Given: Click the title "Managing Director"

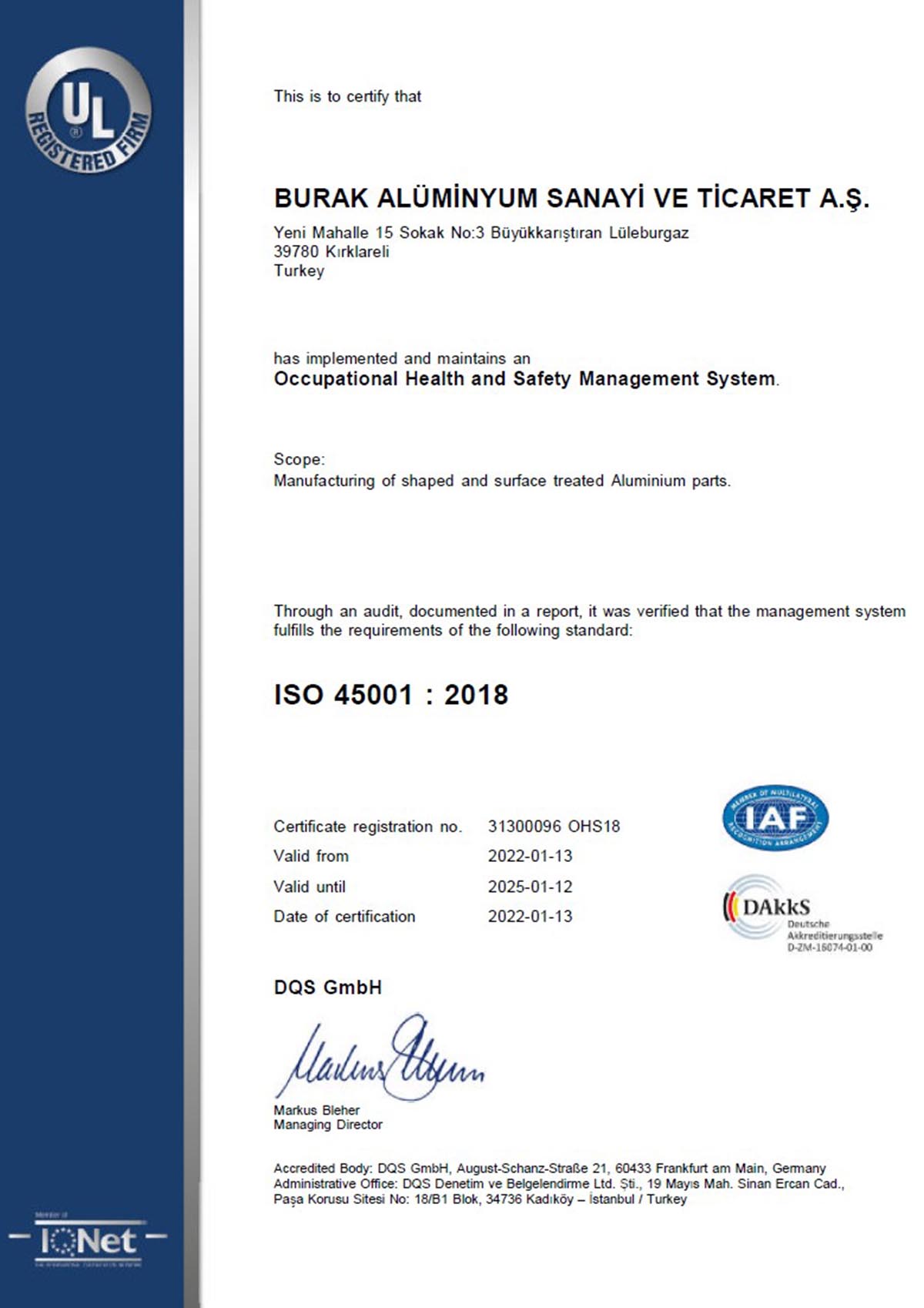Looking at the screenshot, I should [328, 1125].
